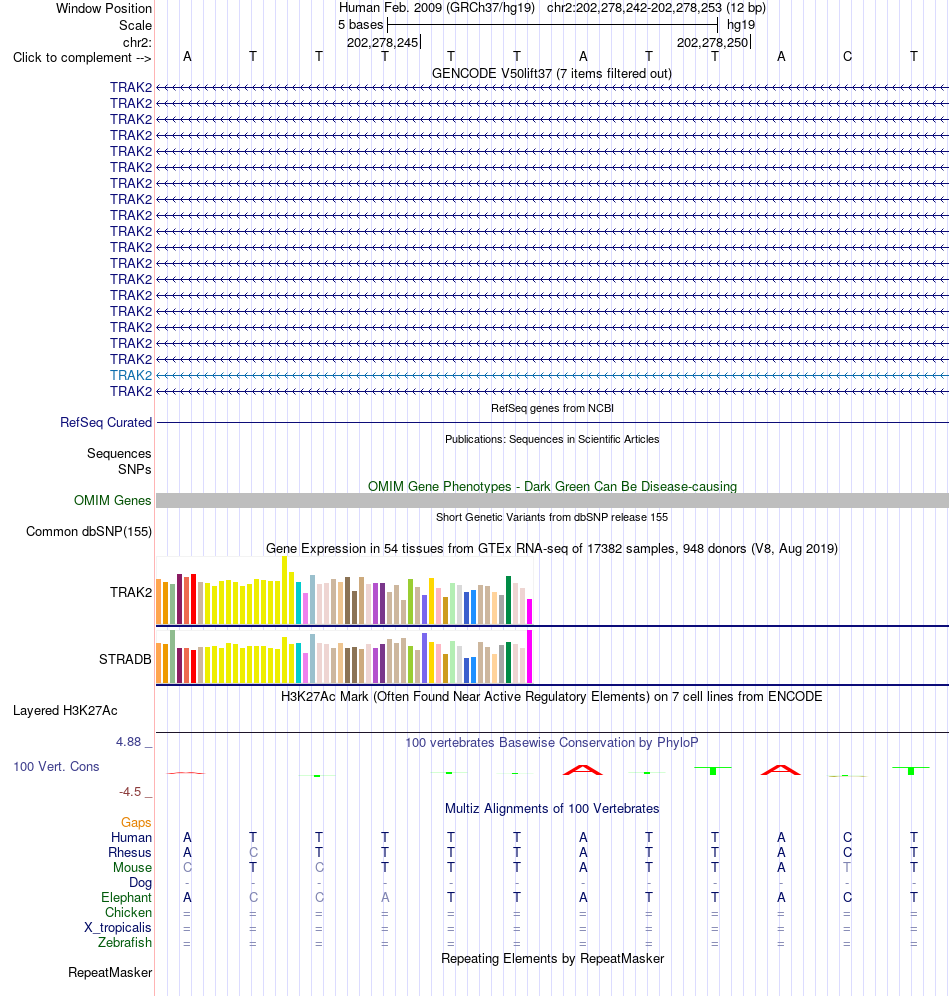Click the '100 Vert. Cons' label
This screenshot has height=996, width=950.
[57, 767]
